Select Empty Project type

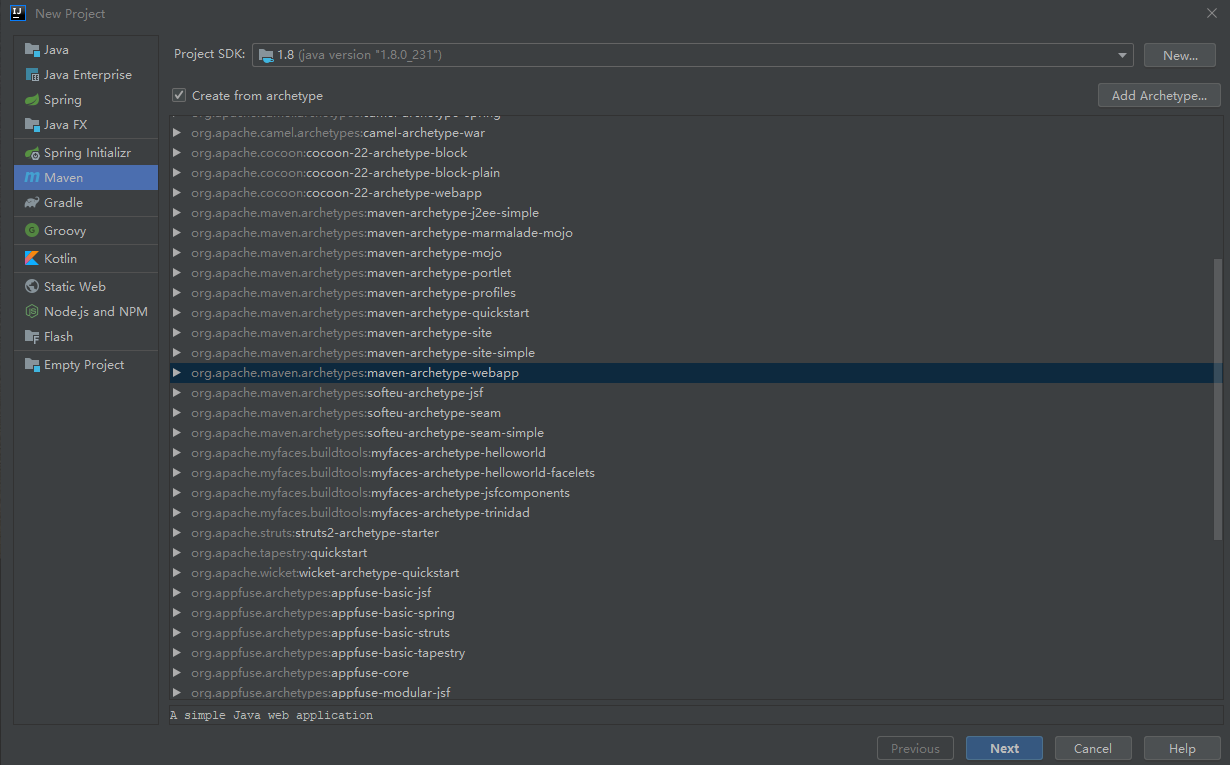[86, 365]
